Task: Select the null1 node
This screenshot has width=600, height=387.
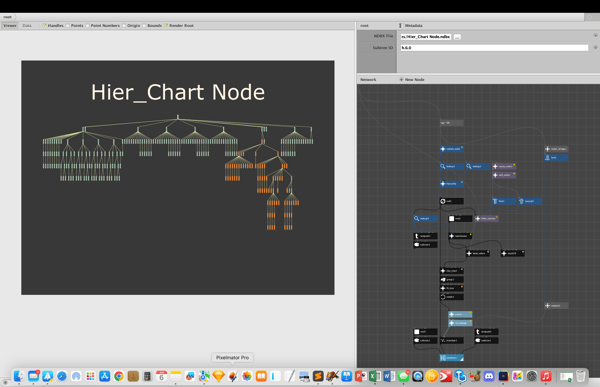Action: coord(452,201)
